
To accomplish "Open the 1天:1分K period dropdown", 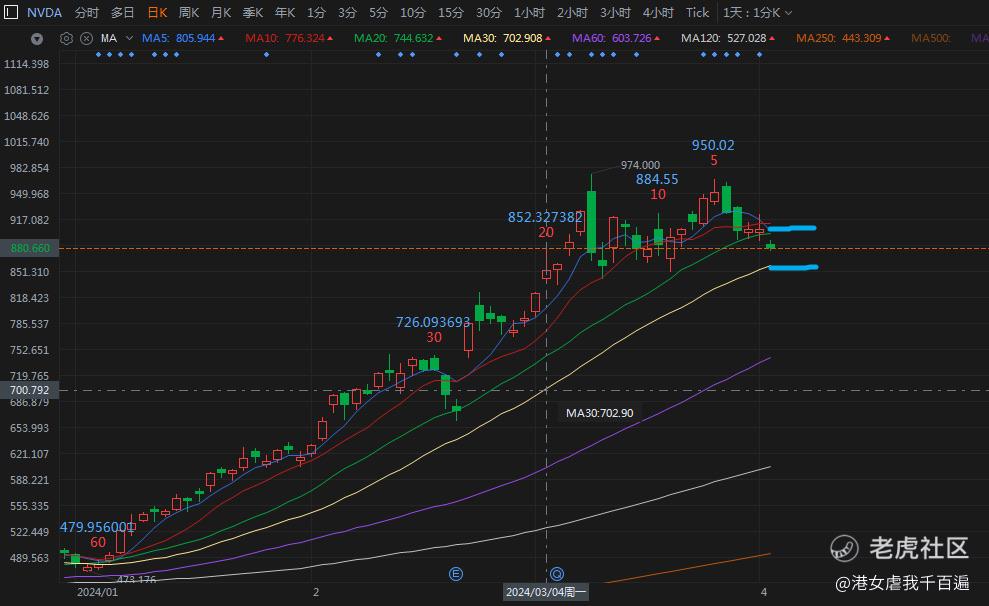I will coord(757,13).
